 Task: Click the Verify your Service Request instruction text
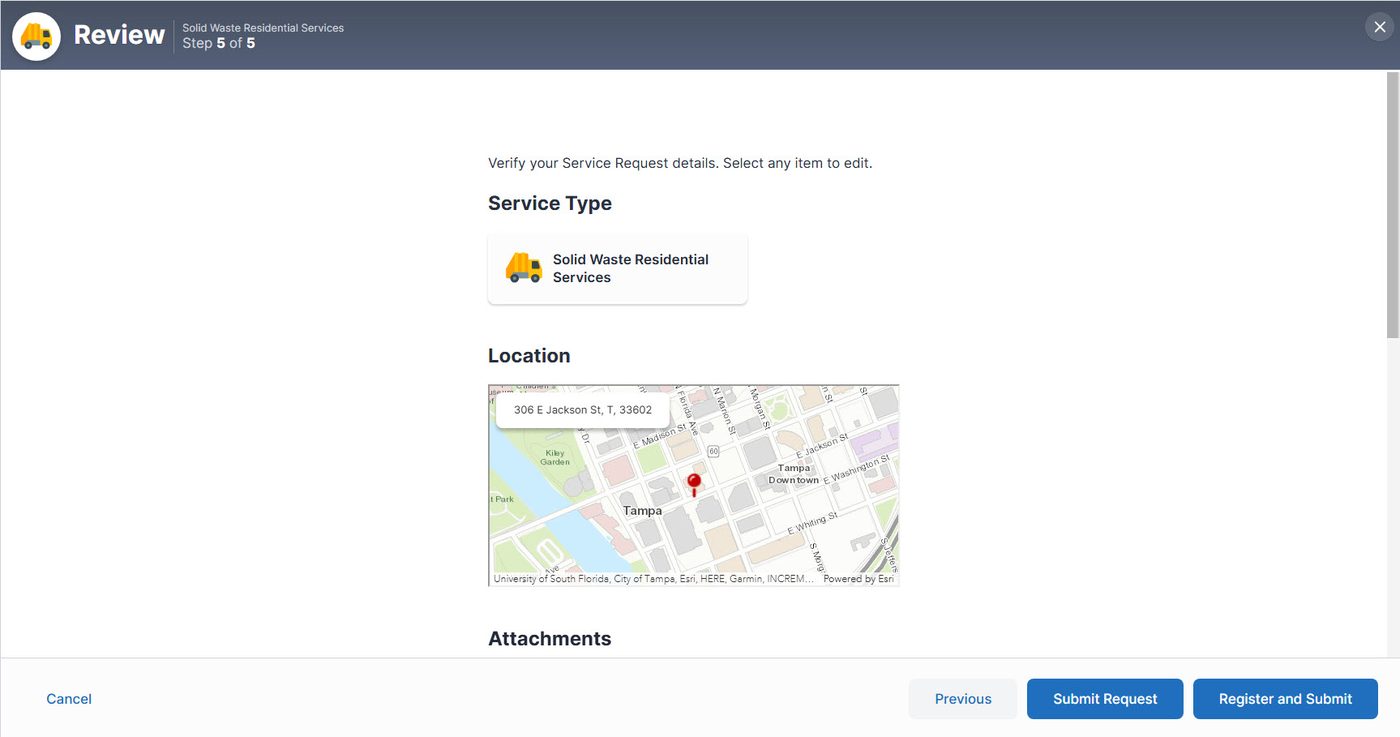tap(680, 163)
